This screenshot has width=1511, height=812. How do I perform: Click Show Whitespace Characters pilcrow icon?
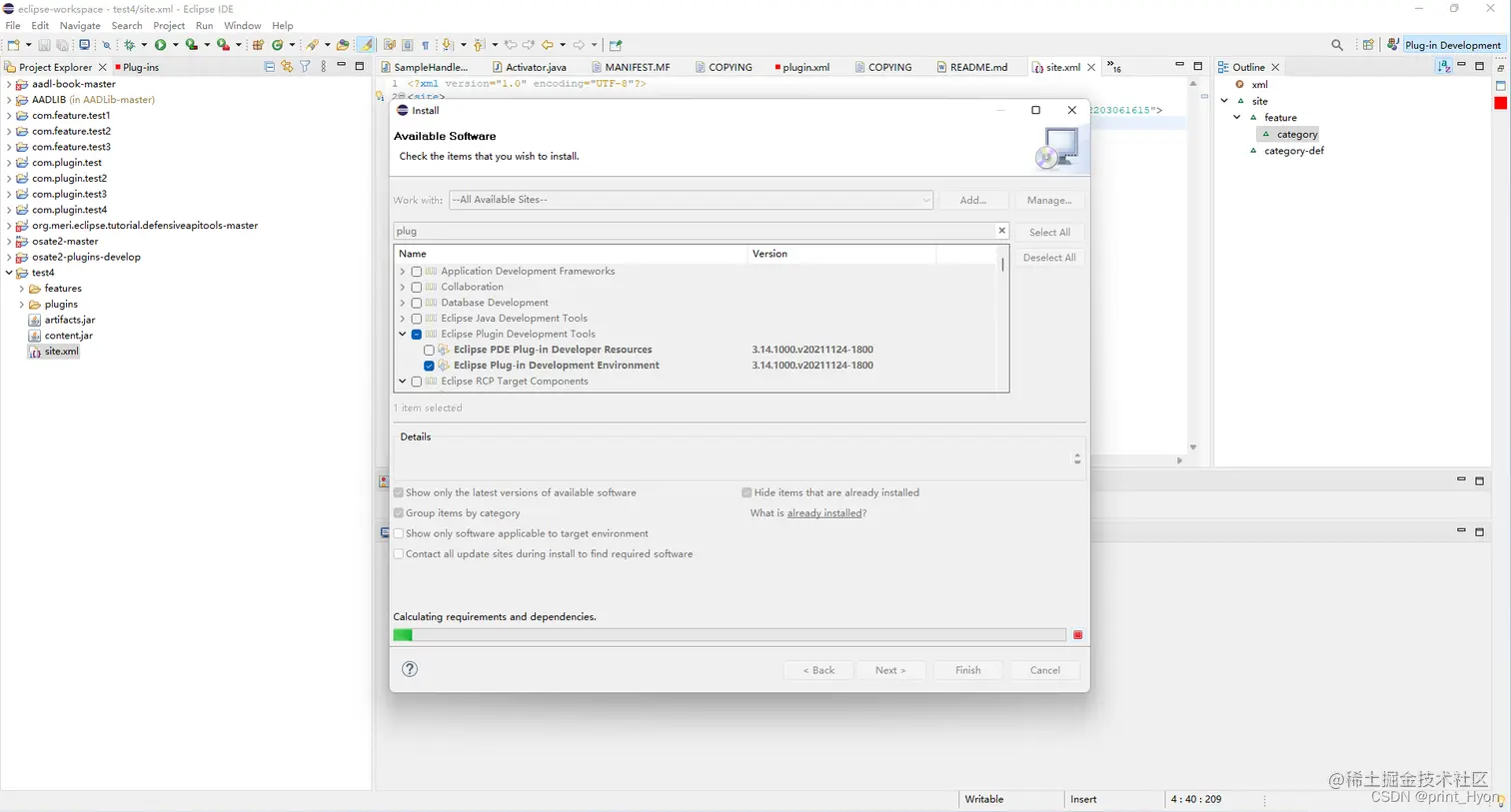click(x=425, y=45)
